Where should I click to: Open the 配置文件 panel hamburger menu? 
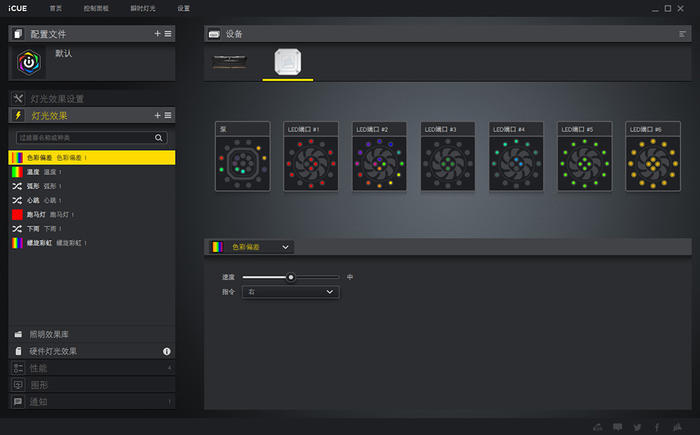[x=168, y=33]
